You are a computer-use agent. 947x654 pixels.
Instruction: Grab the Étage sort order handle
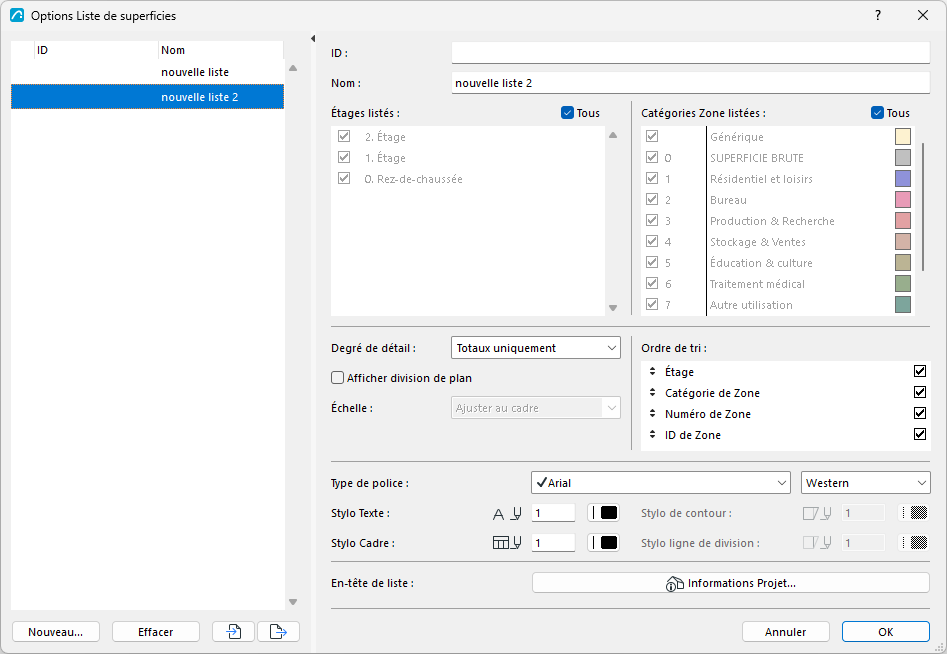tap(652, 371)
